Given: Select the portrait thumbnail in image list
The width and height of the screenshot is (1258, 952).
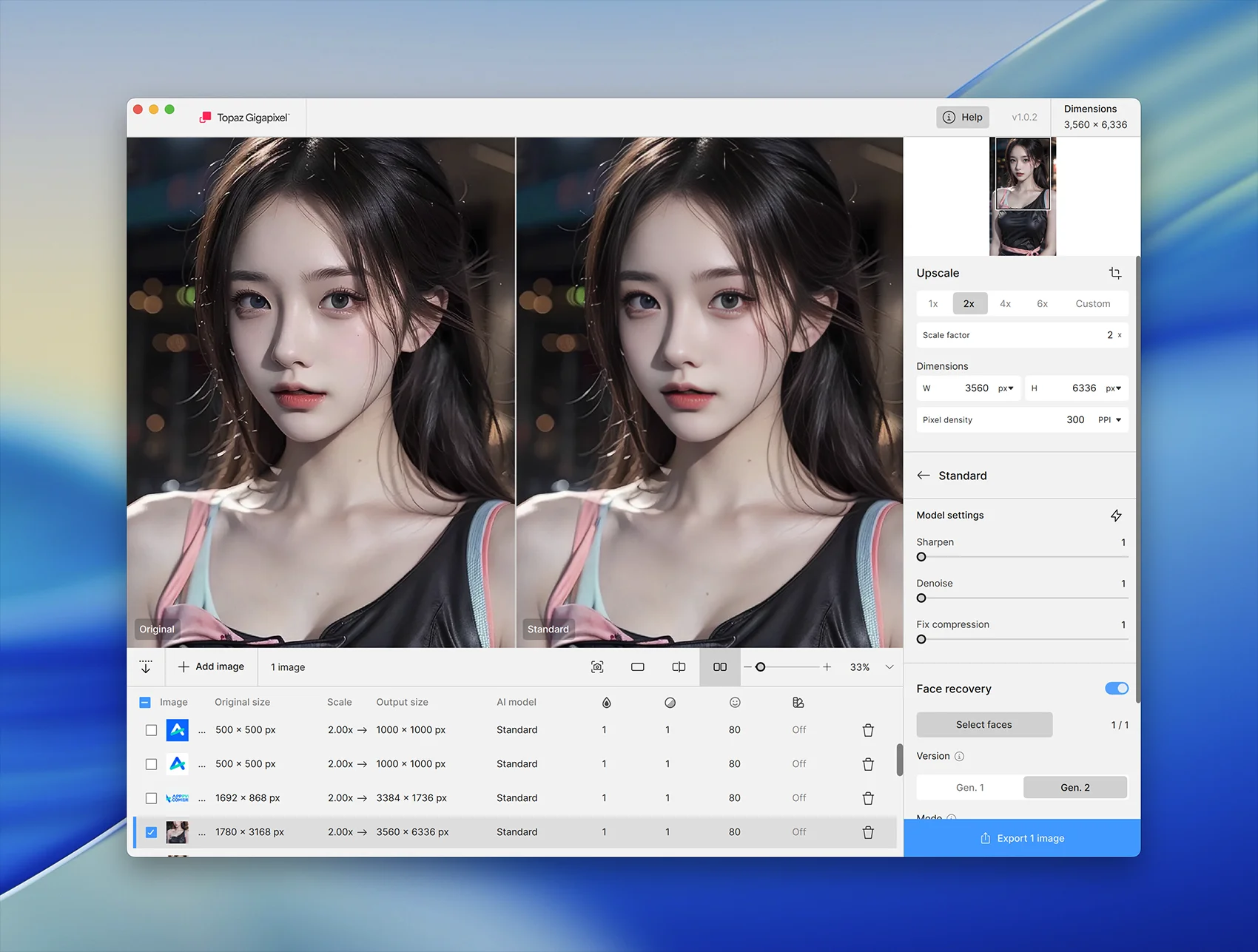Looking at the screenshot, I should tap(177, 832).
